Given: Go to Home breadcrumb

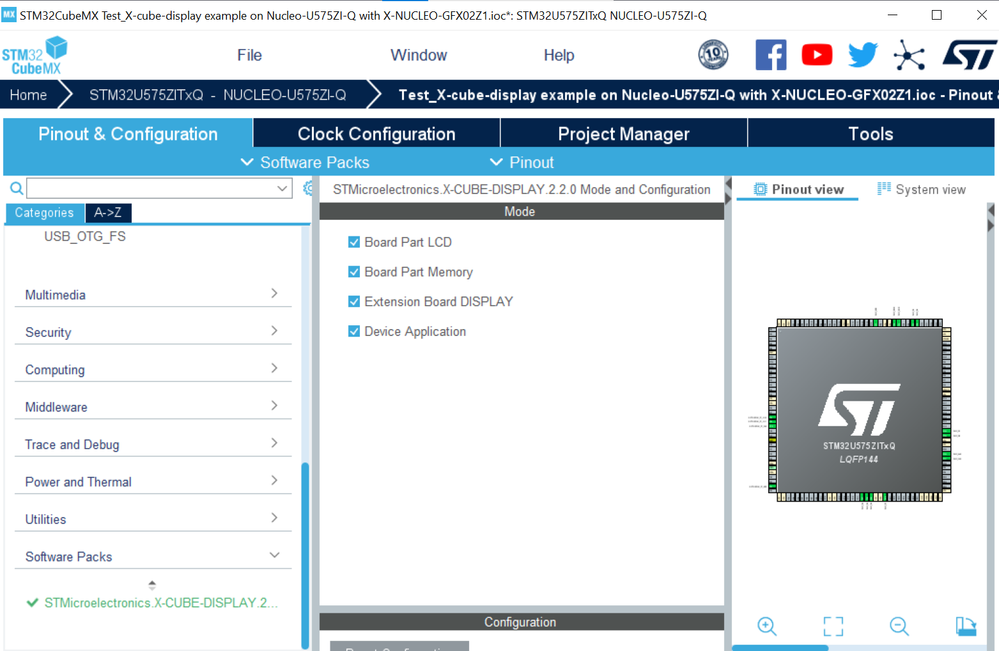Looking at the screenshot, I should tap(28, 95).
